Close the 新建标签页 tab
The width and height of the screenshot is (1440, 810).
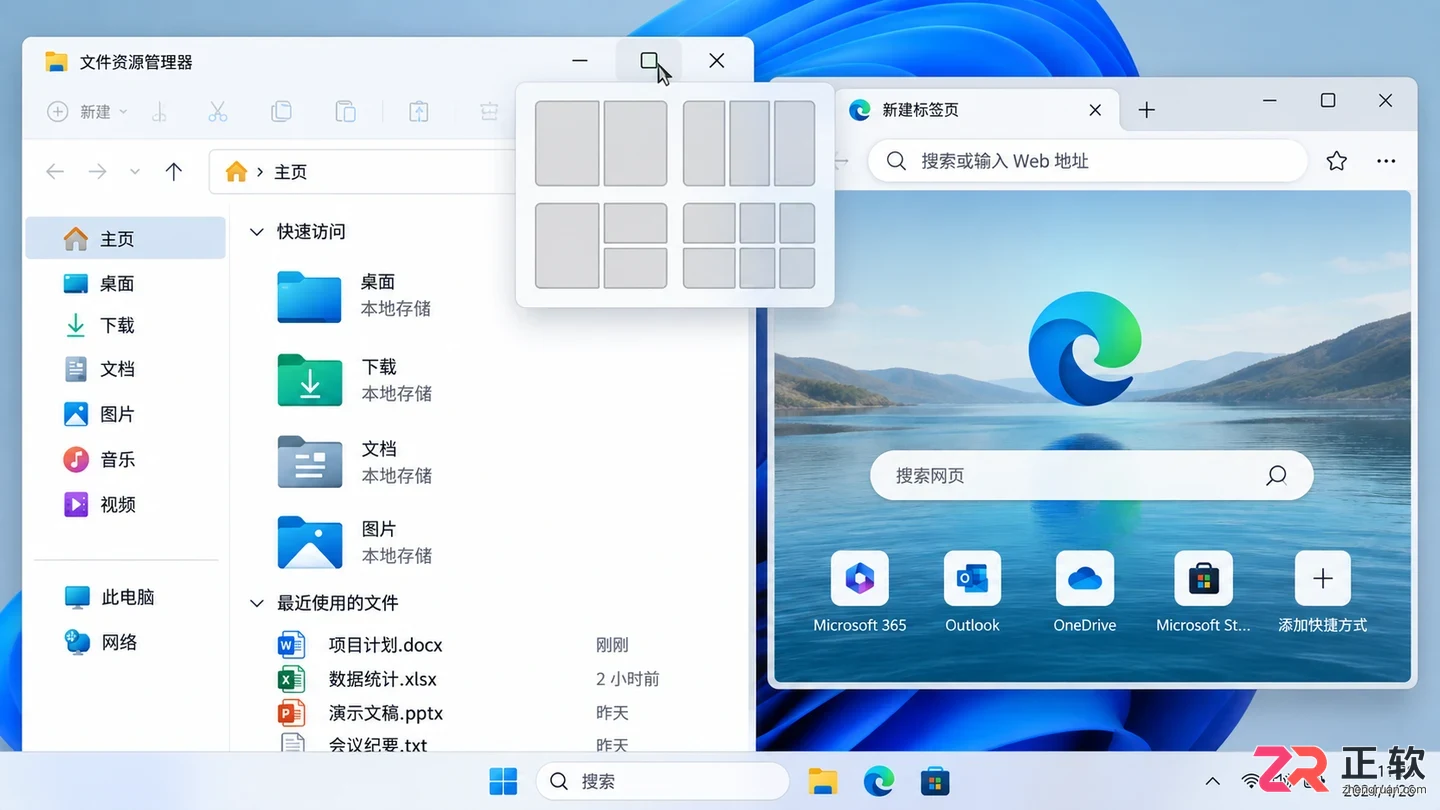[1095, 110]
